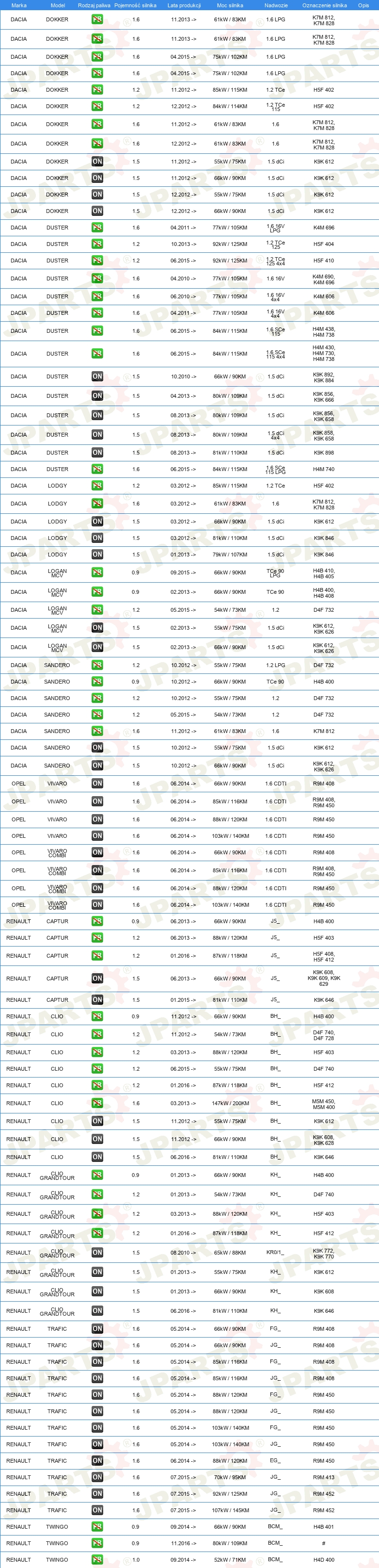The height and width of the screenshot is (1568, 379).
Task: Click the '70kW / 95KM' power cell
Action: [230, 1477]
